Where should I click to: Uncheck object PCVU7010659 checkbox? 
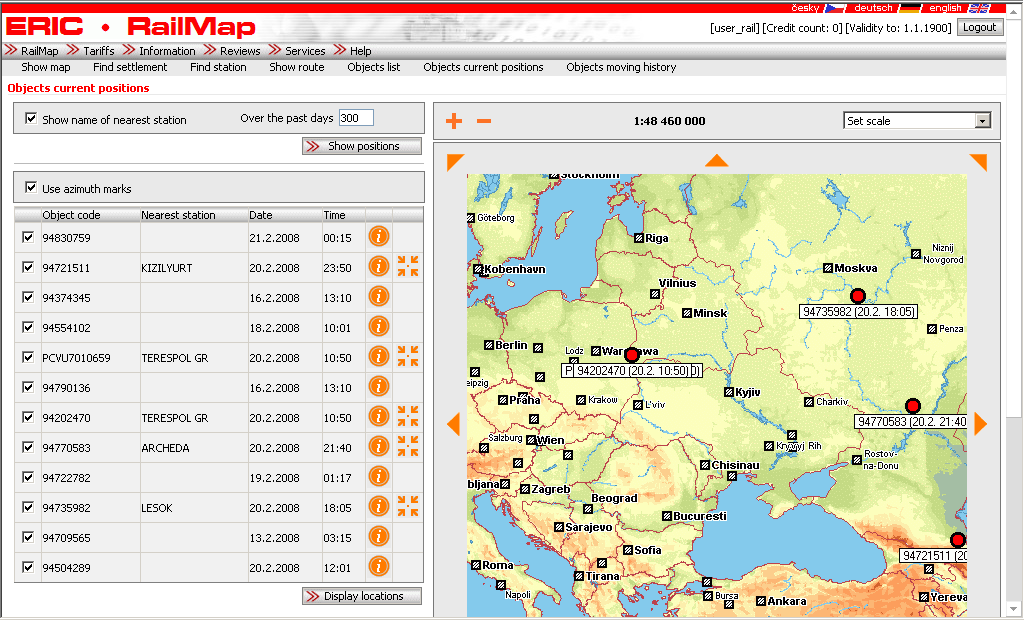coord(28,357)
